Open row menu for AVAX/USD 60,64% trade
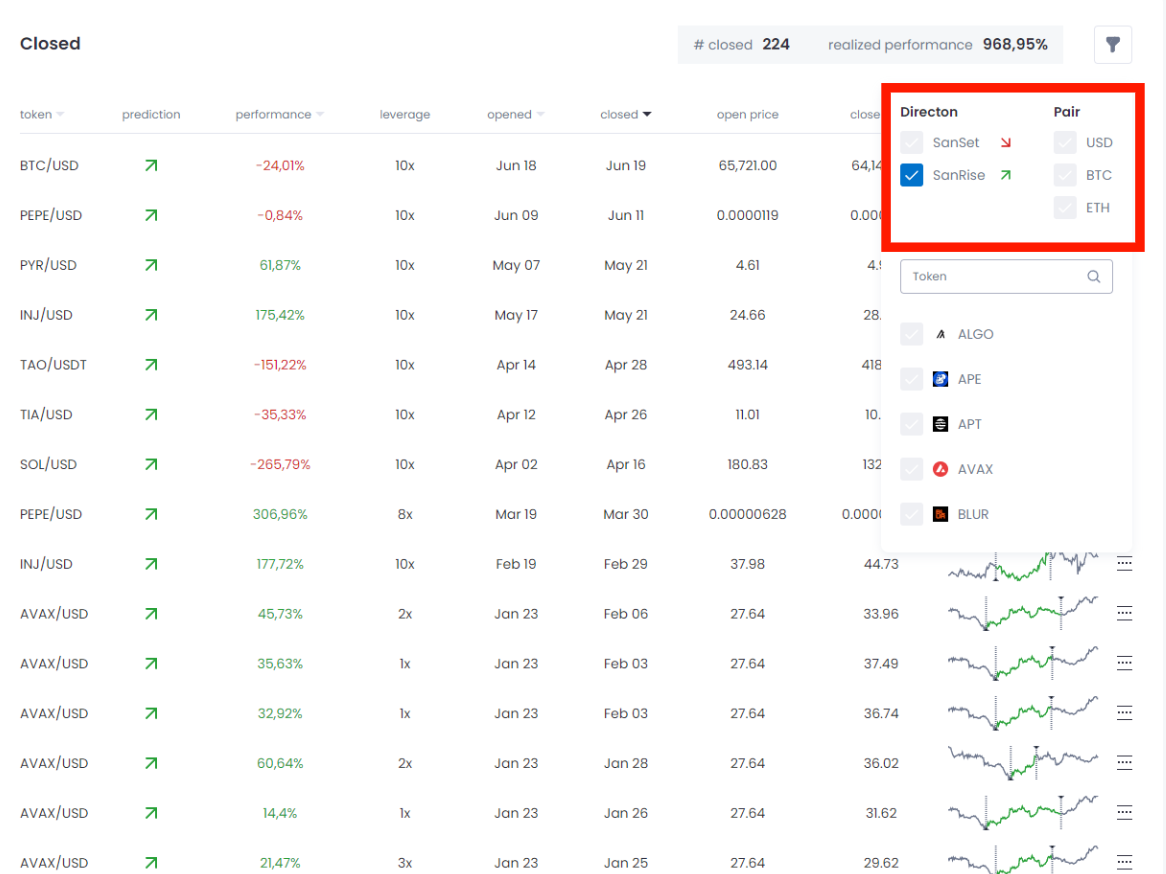1166x874 pixels. (1124, 762)
